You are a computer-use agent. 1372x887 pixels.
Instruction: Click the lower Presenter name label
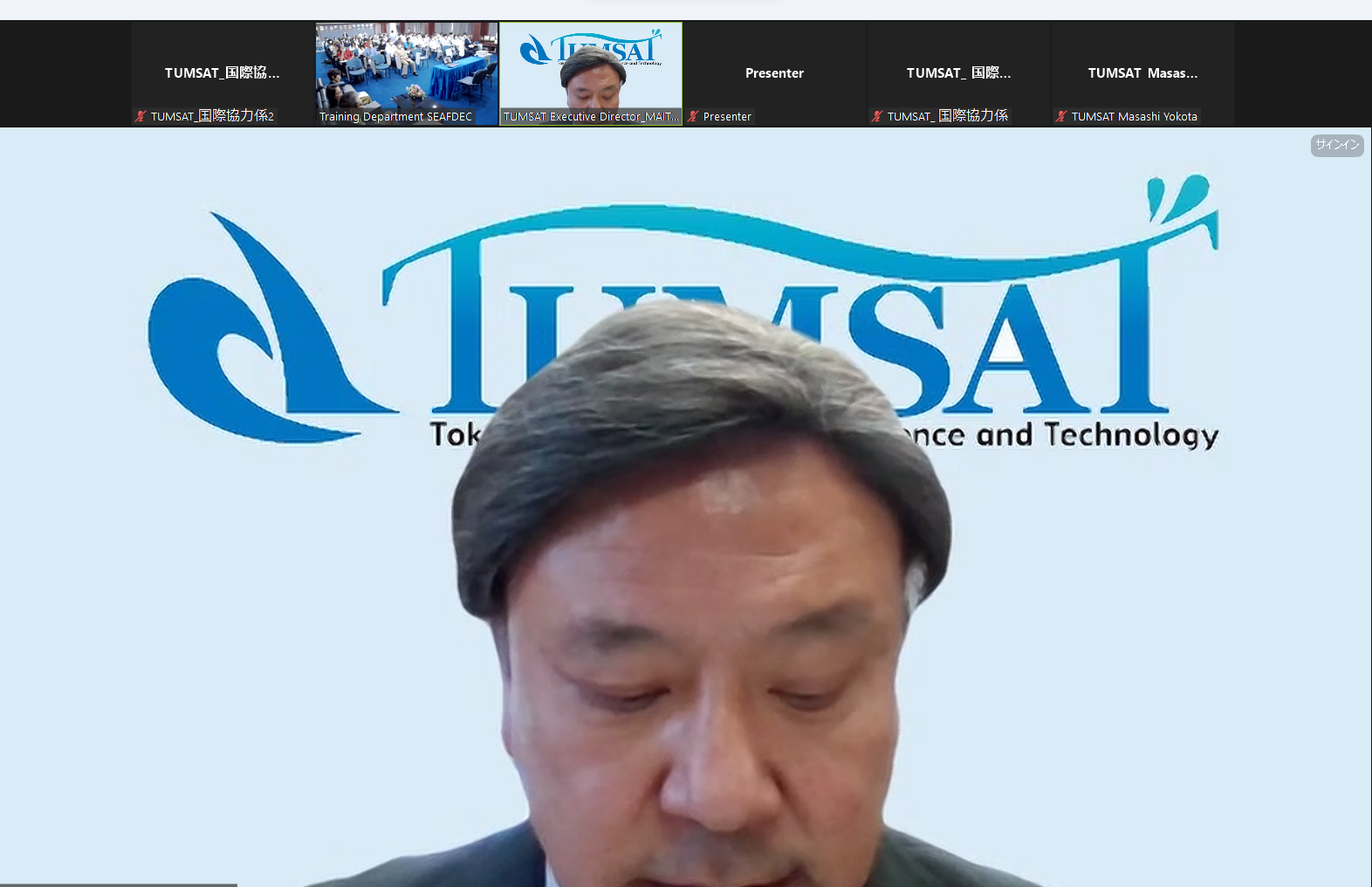[727, 116]
